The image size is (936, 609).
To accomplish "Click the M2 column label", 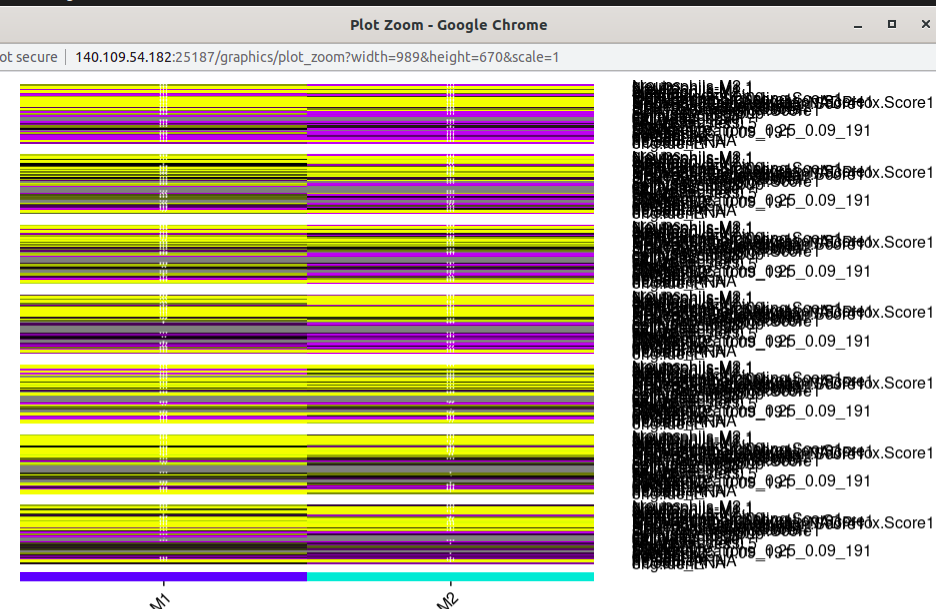I will (x=448, y=600).
